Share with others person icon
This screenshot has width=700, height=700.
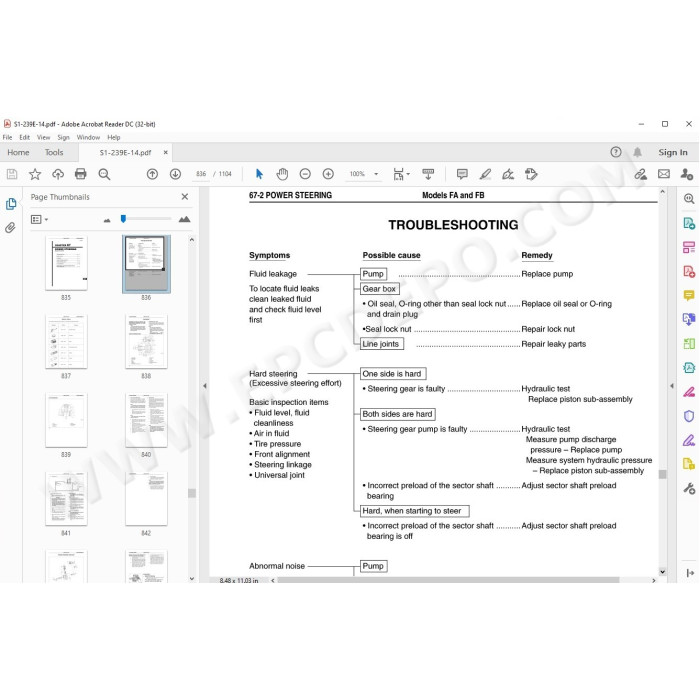[687, 174]
